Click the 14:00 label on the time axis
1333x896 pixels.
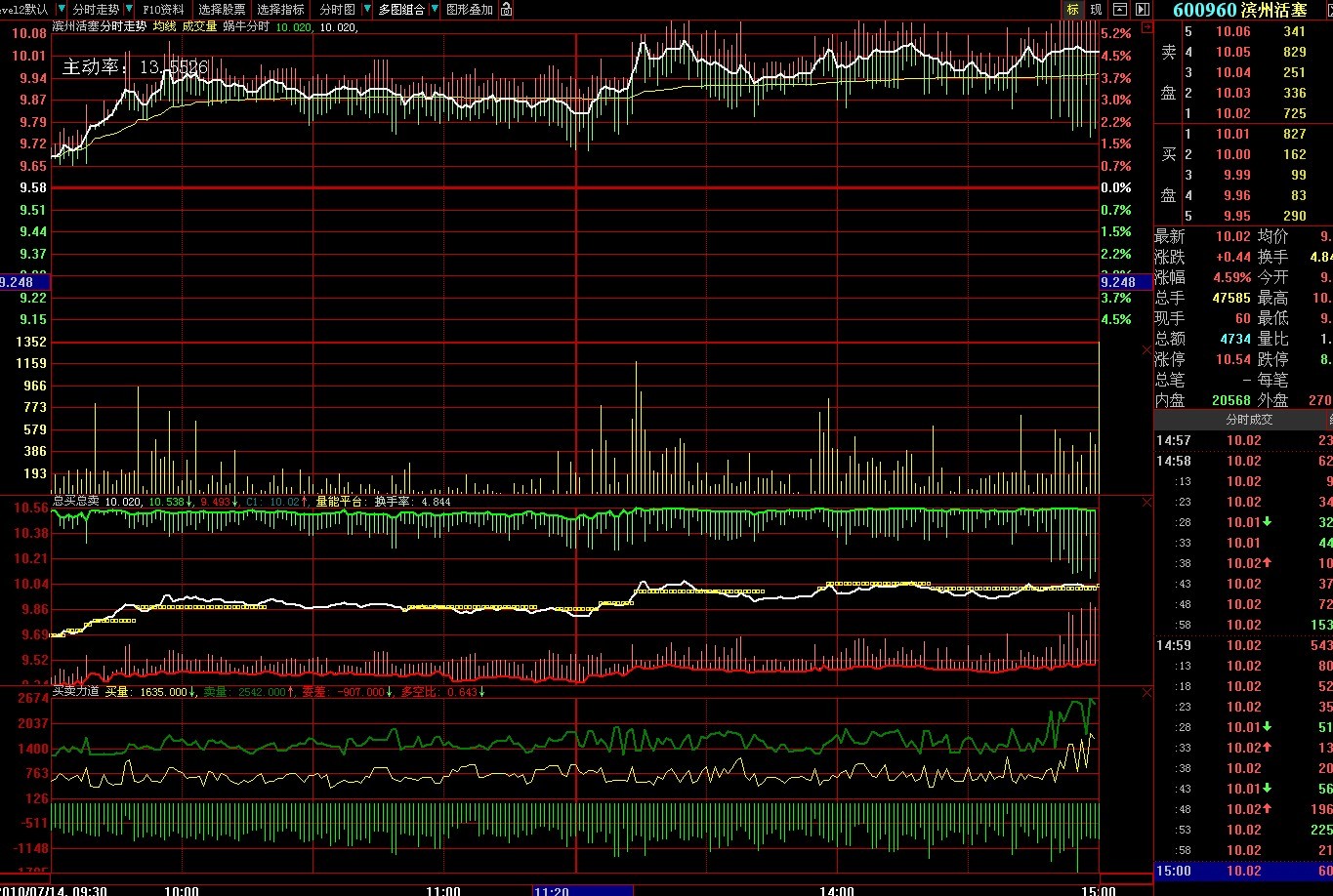click(837, 891)
